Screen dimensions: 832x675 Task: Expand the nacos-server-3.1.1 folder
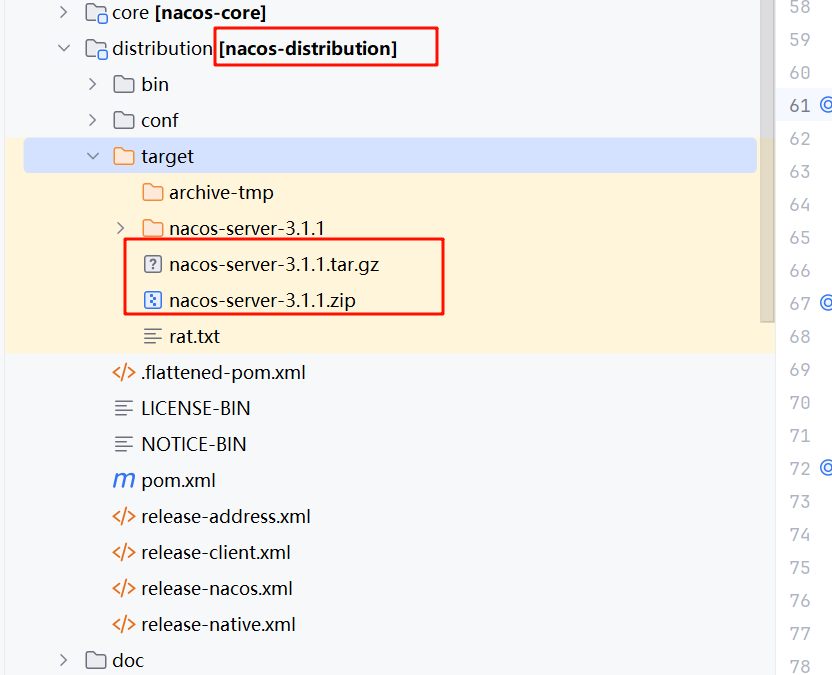pos(120,228)
